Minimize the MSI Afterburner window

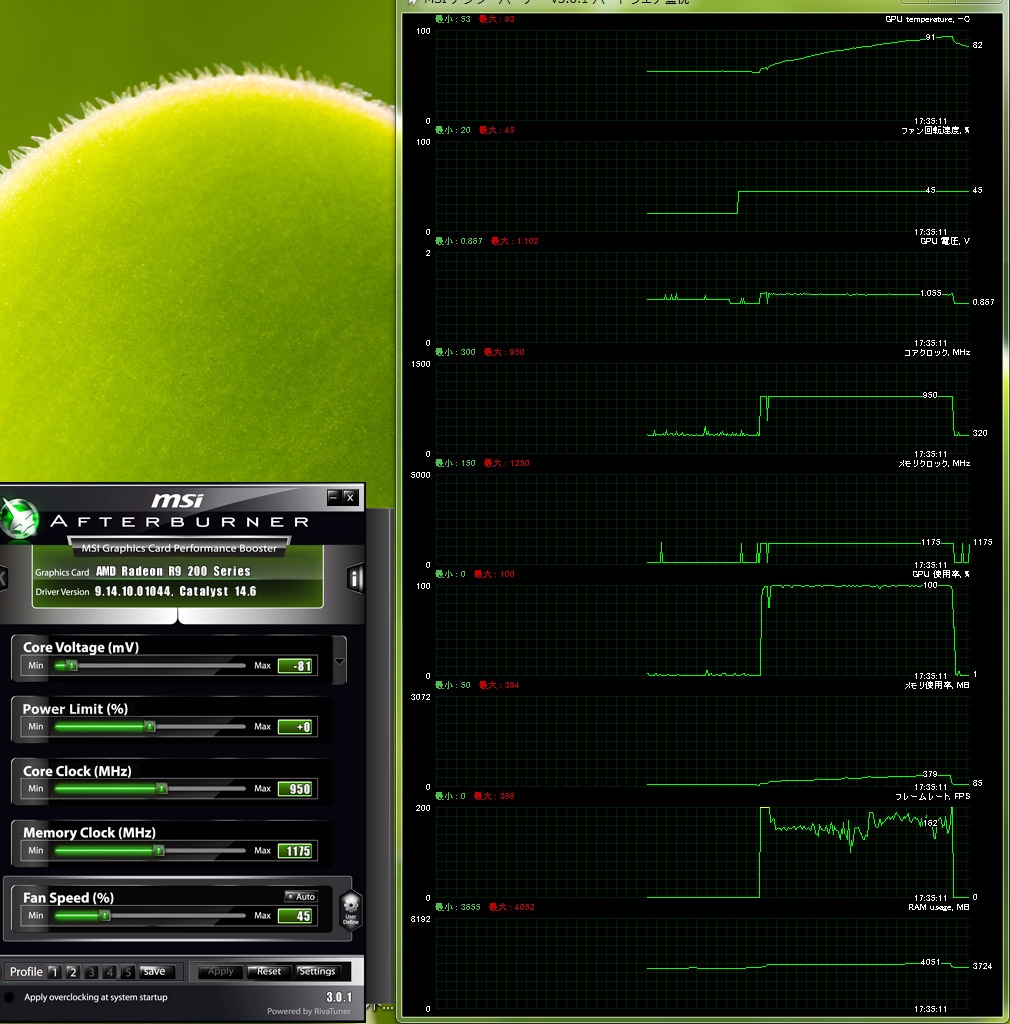point(334,497)
